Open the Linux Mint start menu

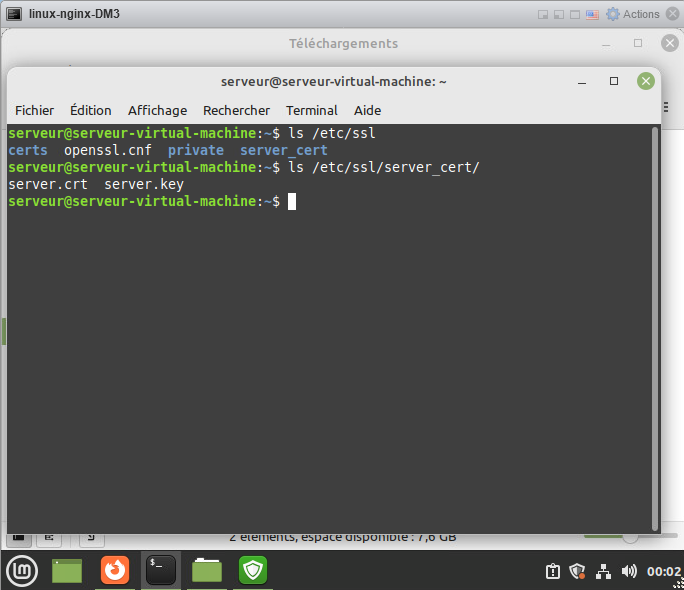pos(22,570)
